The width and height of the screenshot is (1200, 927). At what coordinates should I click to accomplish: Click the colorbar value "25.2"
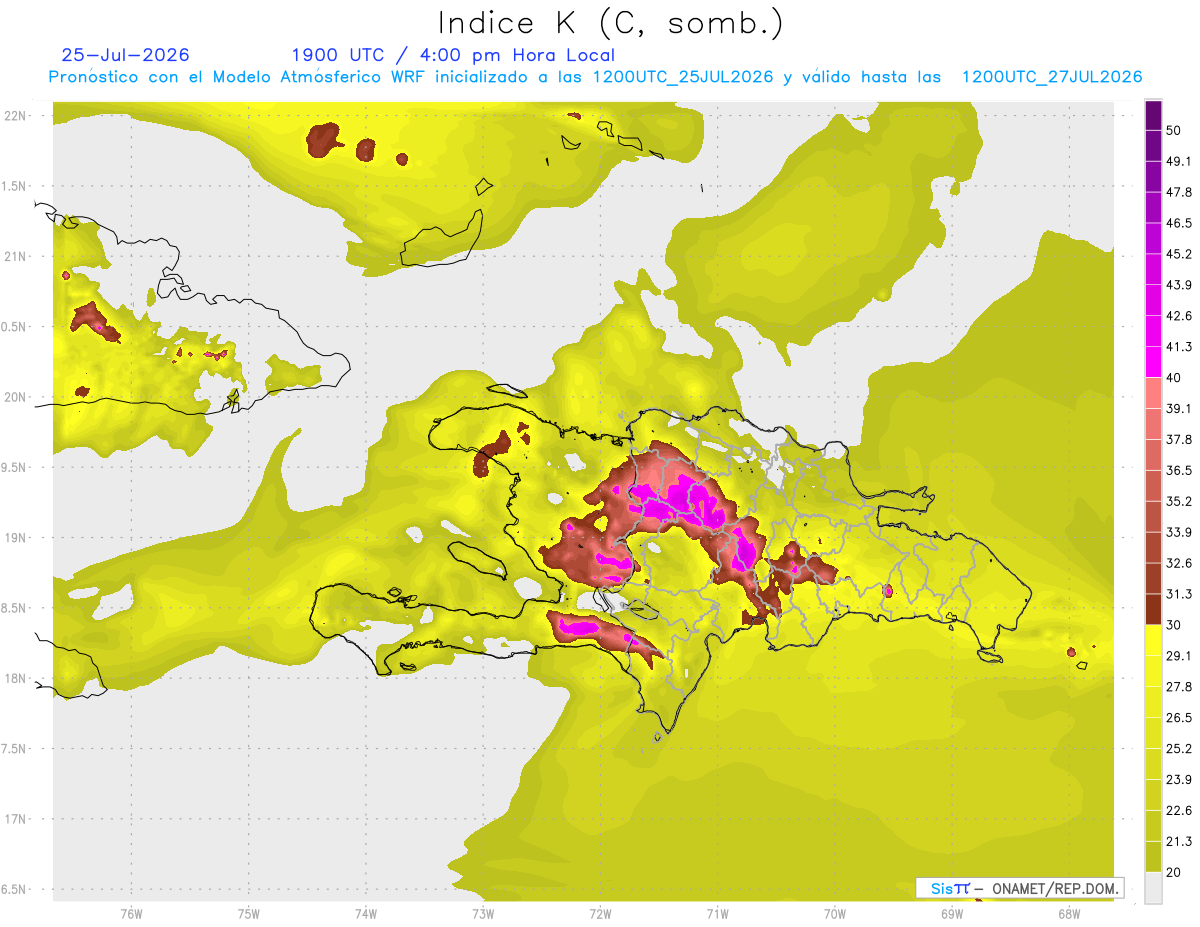click(1179, 748)
